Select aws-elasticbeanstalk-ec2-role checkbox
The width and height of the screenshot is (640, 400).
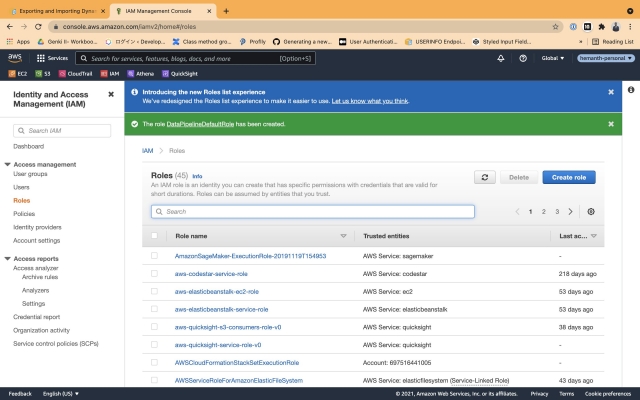(x=154, y=291)
